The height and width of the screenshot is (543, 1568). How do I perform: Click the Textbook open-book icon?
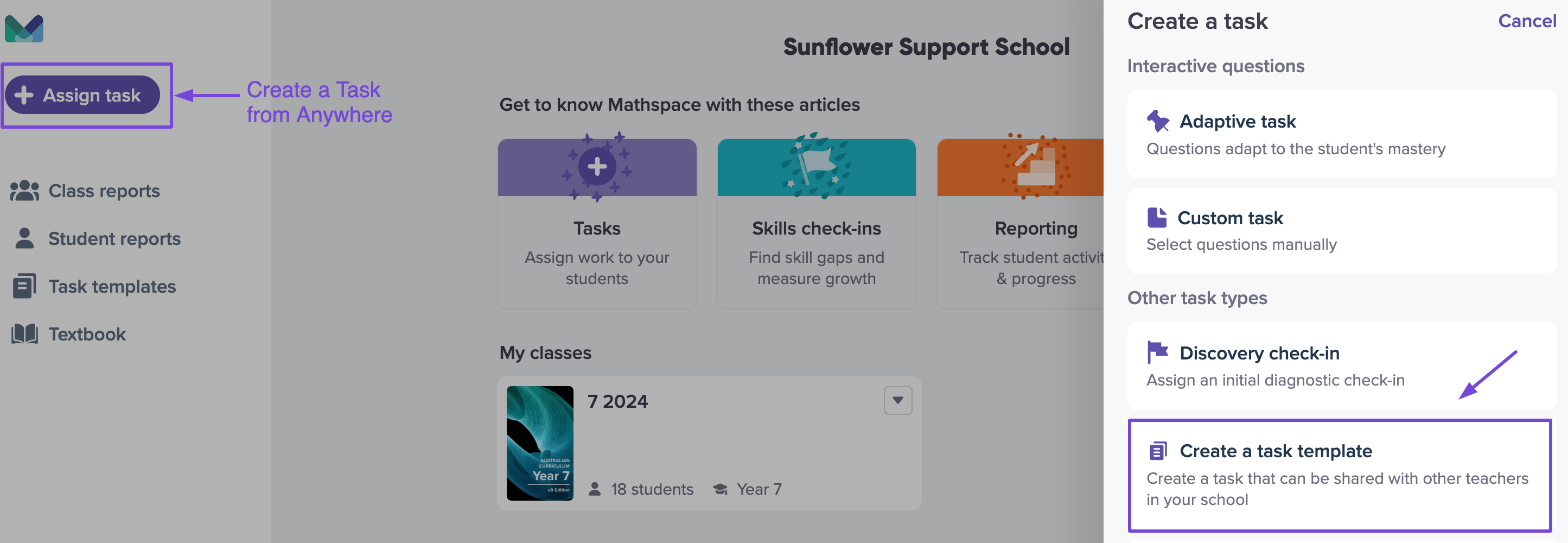(24, 334)
